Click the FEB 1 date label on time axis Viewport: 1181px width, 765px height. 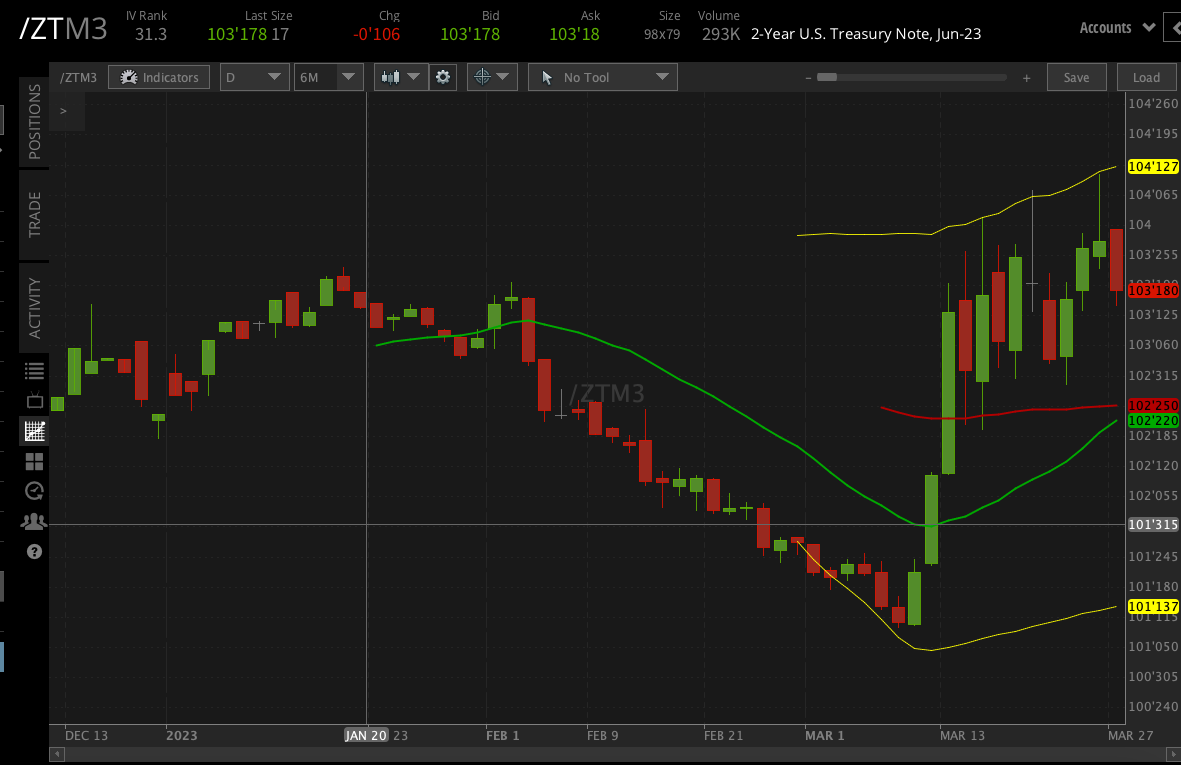click(x=502, y=736)
